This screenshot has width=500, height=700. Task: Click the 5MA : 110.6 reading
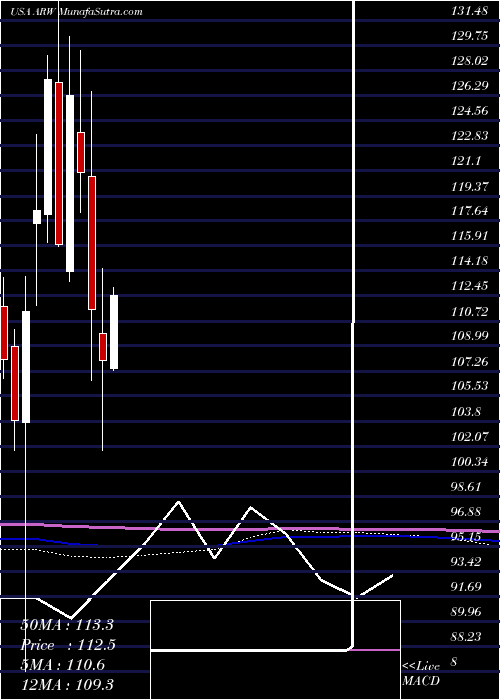coord(62,665)
